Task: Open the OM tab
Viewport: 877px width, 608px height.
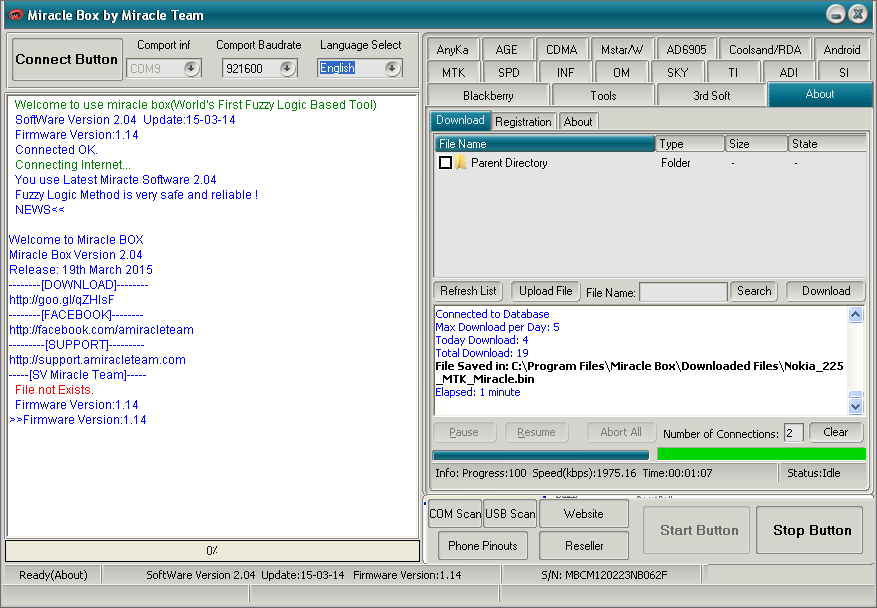Action: pos(621,73)
